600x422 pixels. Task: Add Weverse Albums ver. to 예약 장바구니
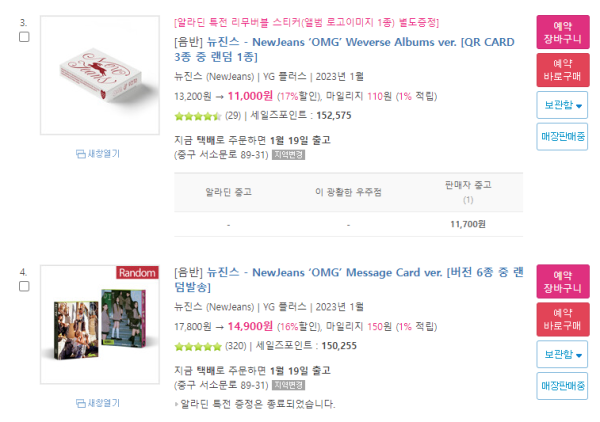click(x=562, y=32)
